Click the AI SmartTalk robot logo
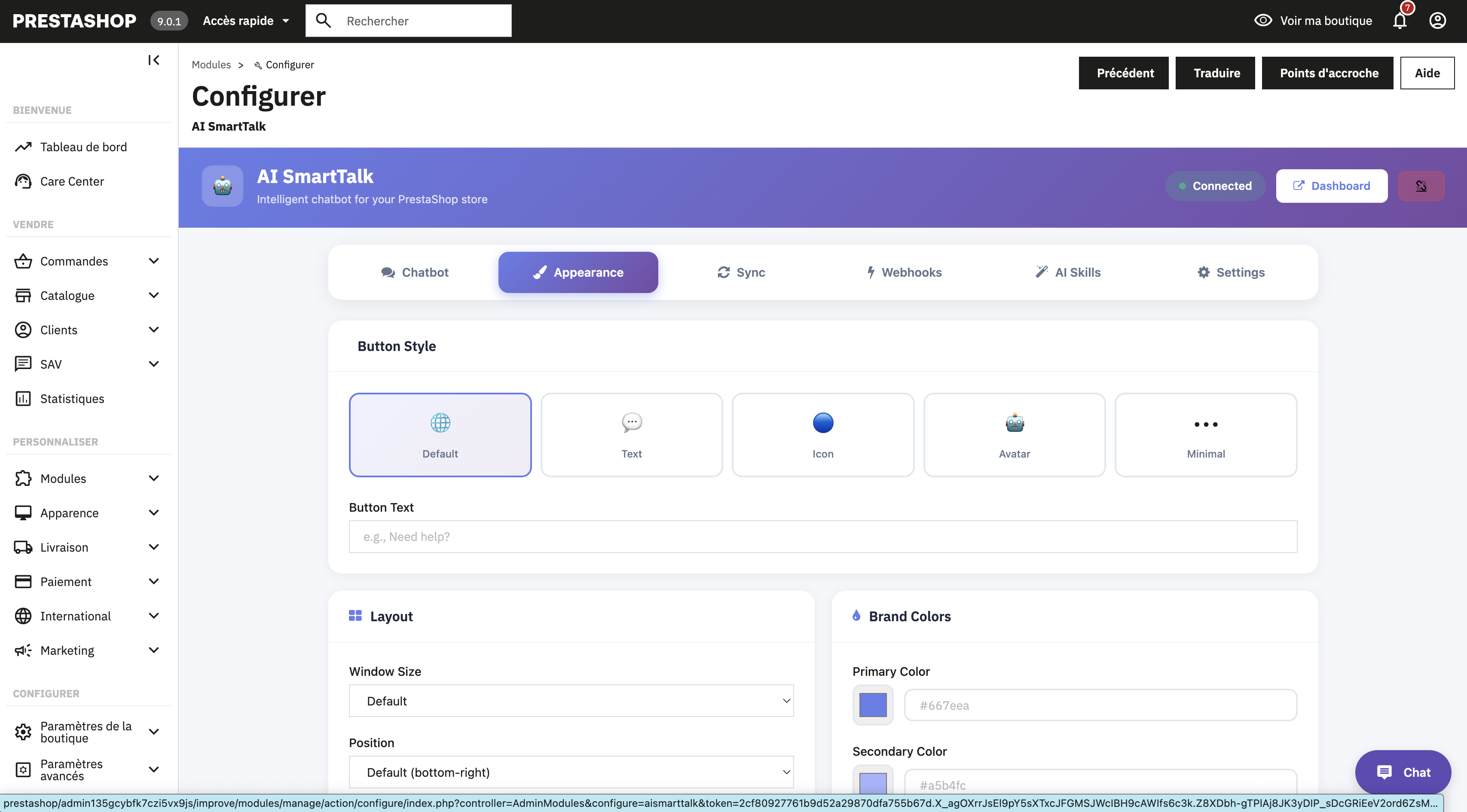The image size is (1467, 812). tap(222, 186)
